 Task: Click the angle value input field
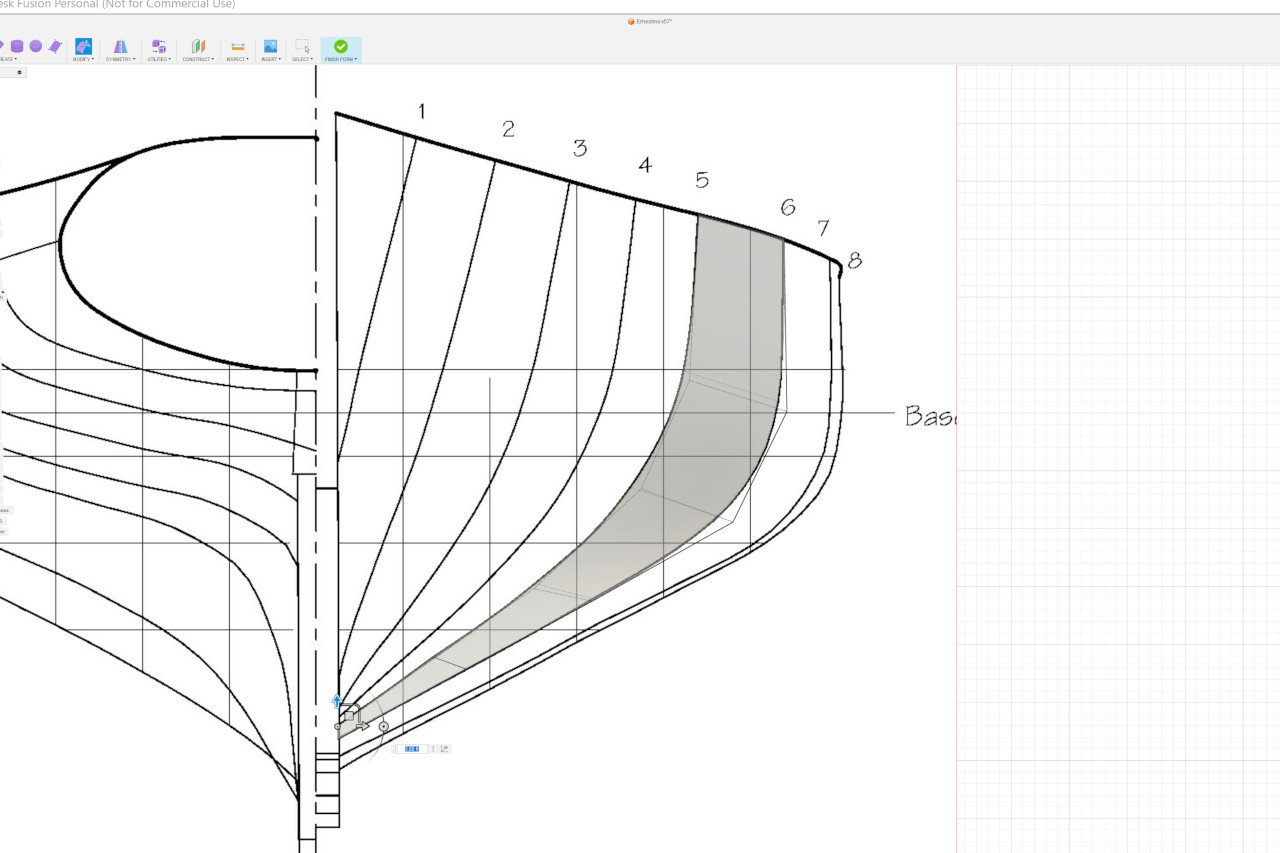tap(412, 749)
